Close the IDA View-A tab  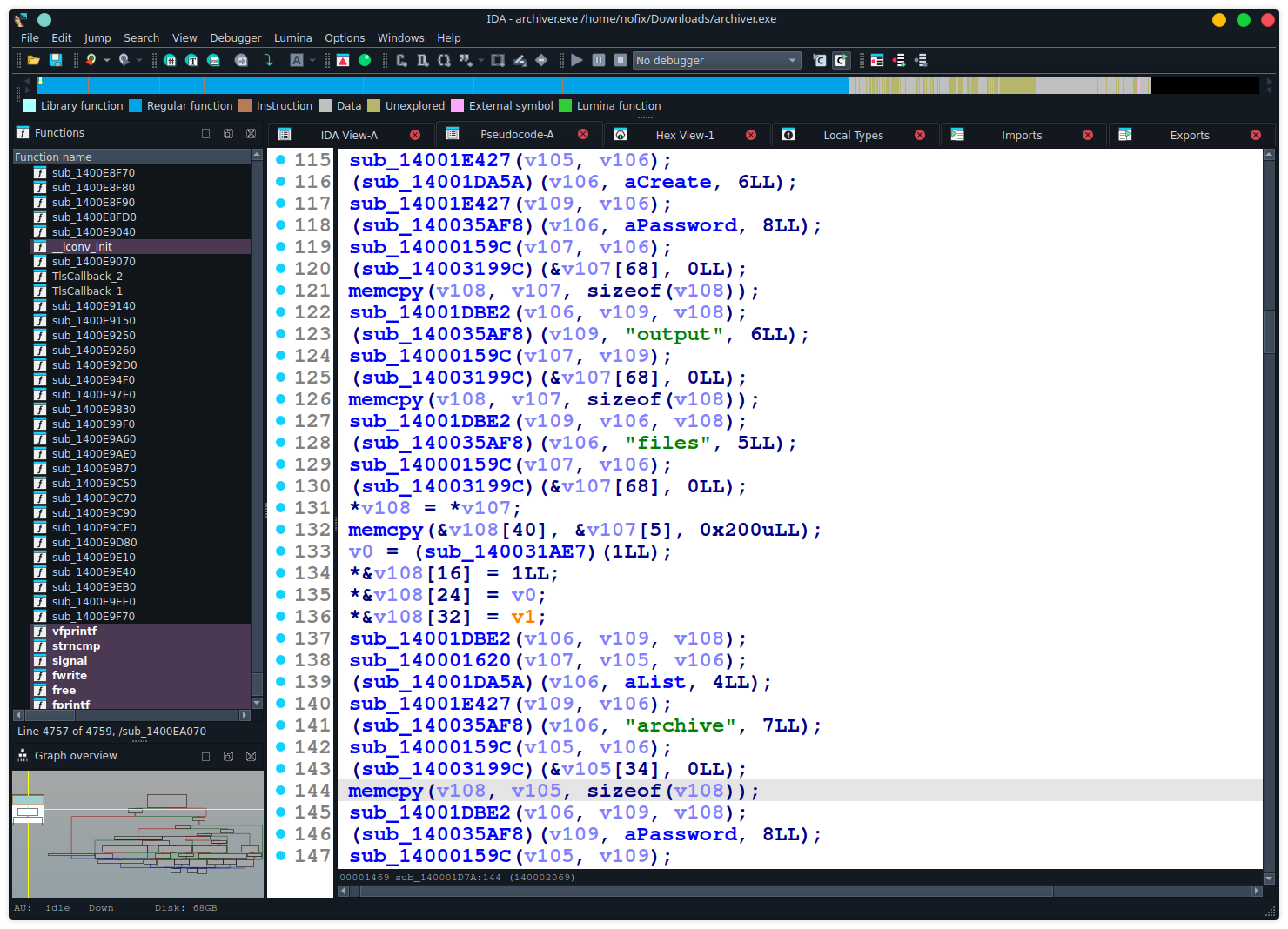pos(415,135)
